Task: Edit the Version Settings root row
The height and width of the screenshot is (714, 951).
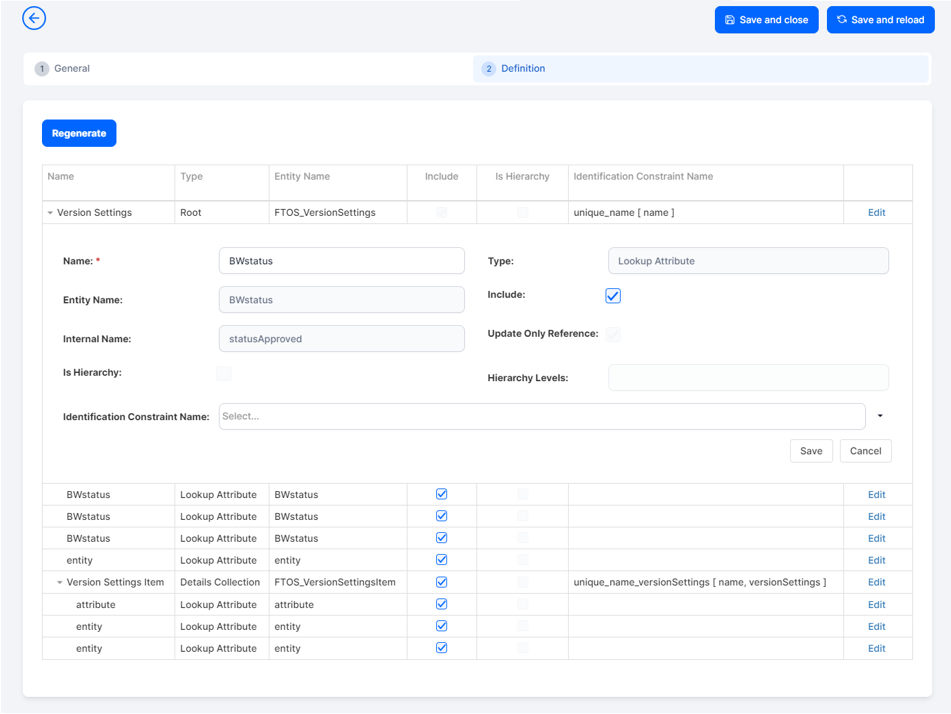Action: click(876, 212)
